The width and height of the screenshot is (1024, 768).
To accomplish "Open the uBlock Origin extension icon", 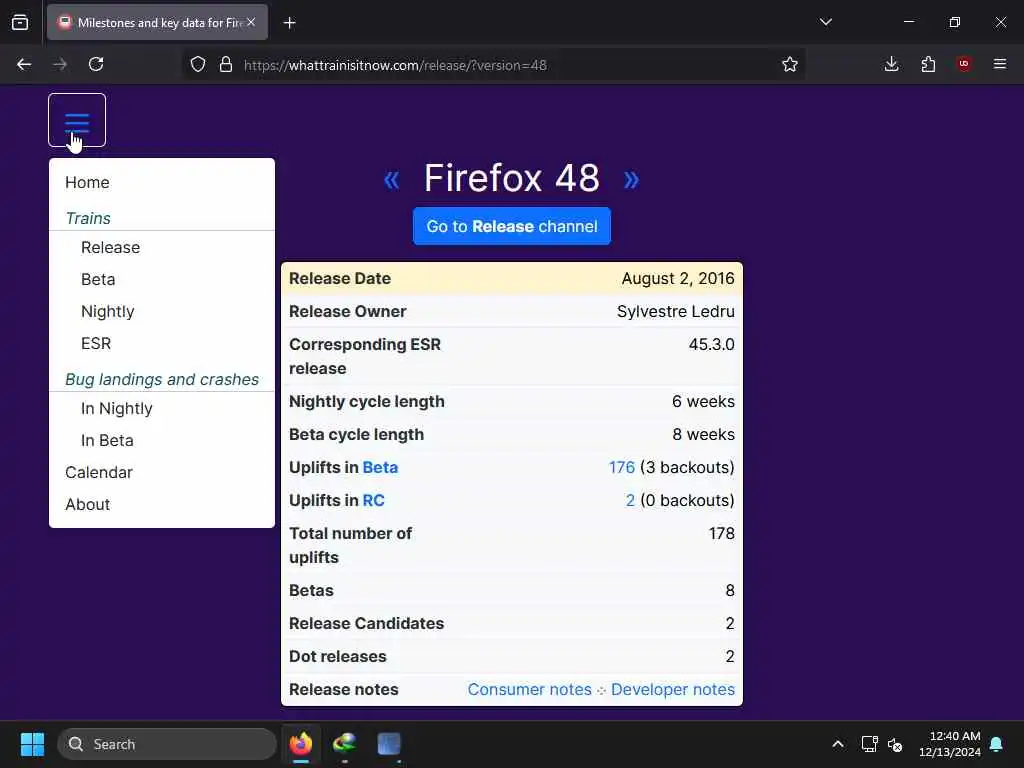I will coord(964,64).
